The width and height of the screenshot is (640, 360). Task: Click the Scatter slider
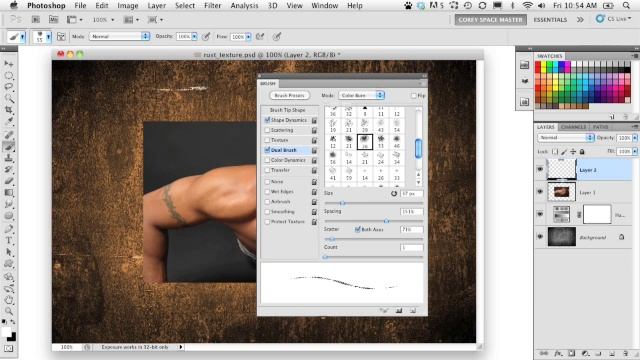pyautogui.click(x=373, y=239)
